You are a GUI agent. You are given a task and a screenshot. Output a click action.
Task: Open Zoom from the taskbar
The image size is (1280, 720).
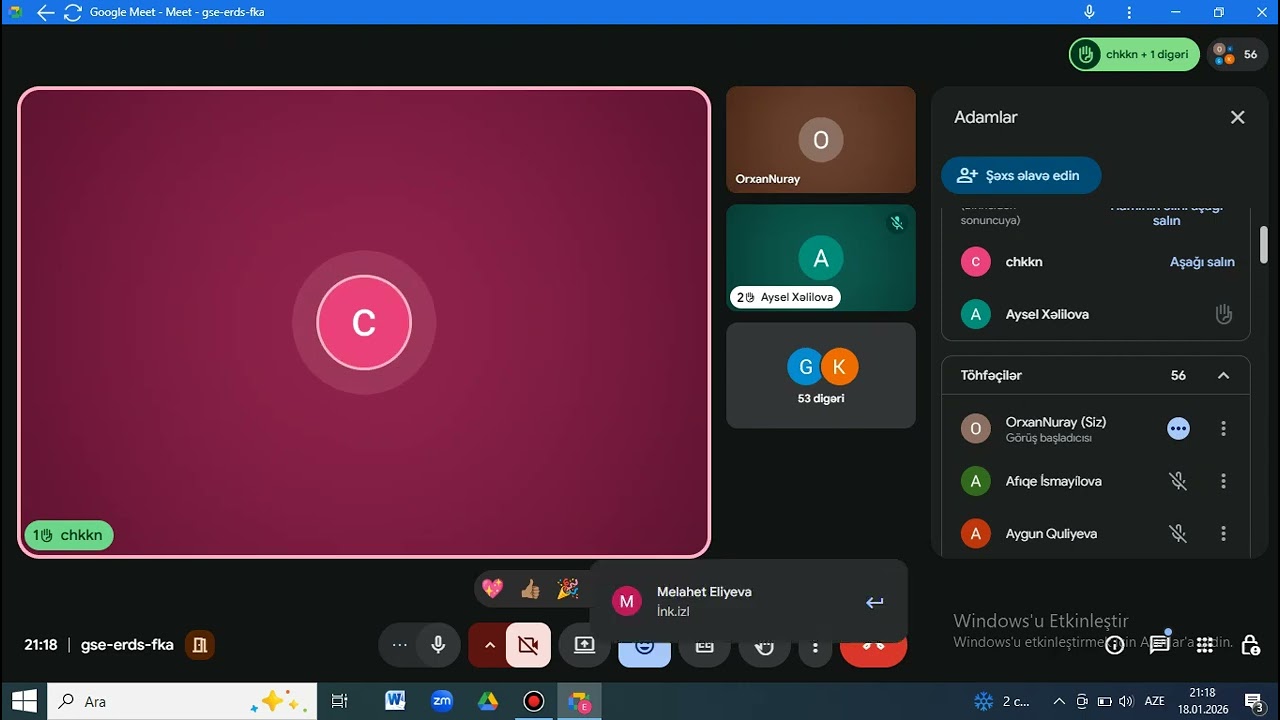click(x=441, y=701)
